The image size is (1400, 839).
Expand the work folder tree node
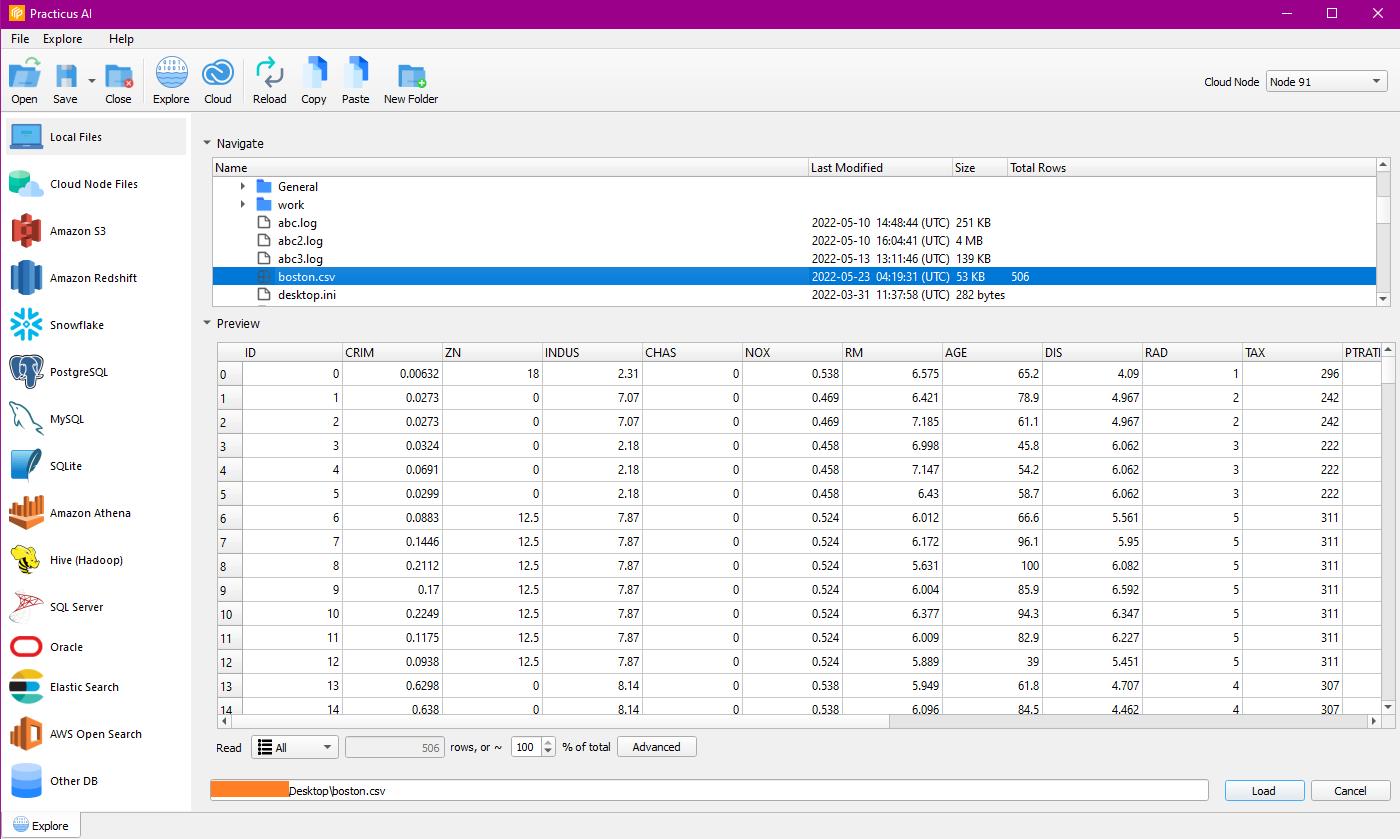242,205
